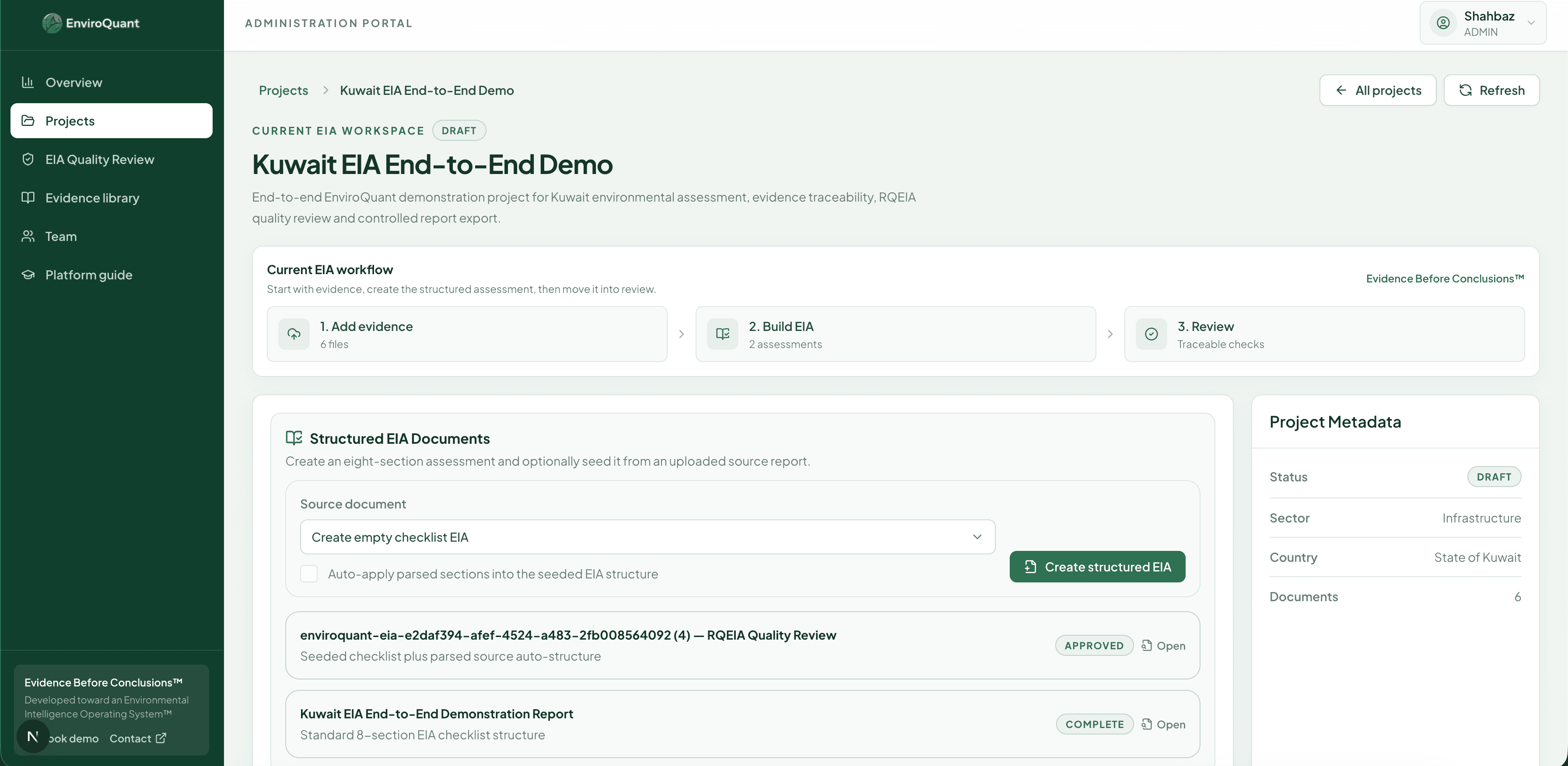Image resolution: width=1568 pixels, height=766 pixels.
Task: Click the All projects button
Action: (1378, 90)
